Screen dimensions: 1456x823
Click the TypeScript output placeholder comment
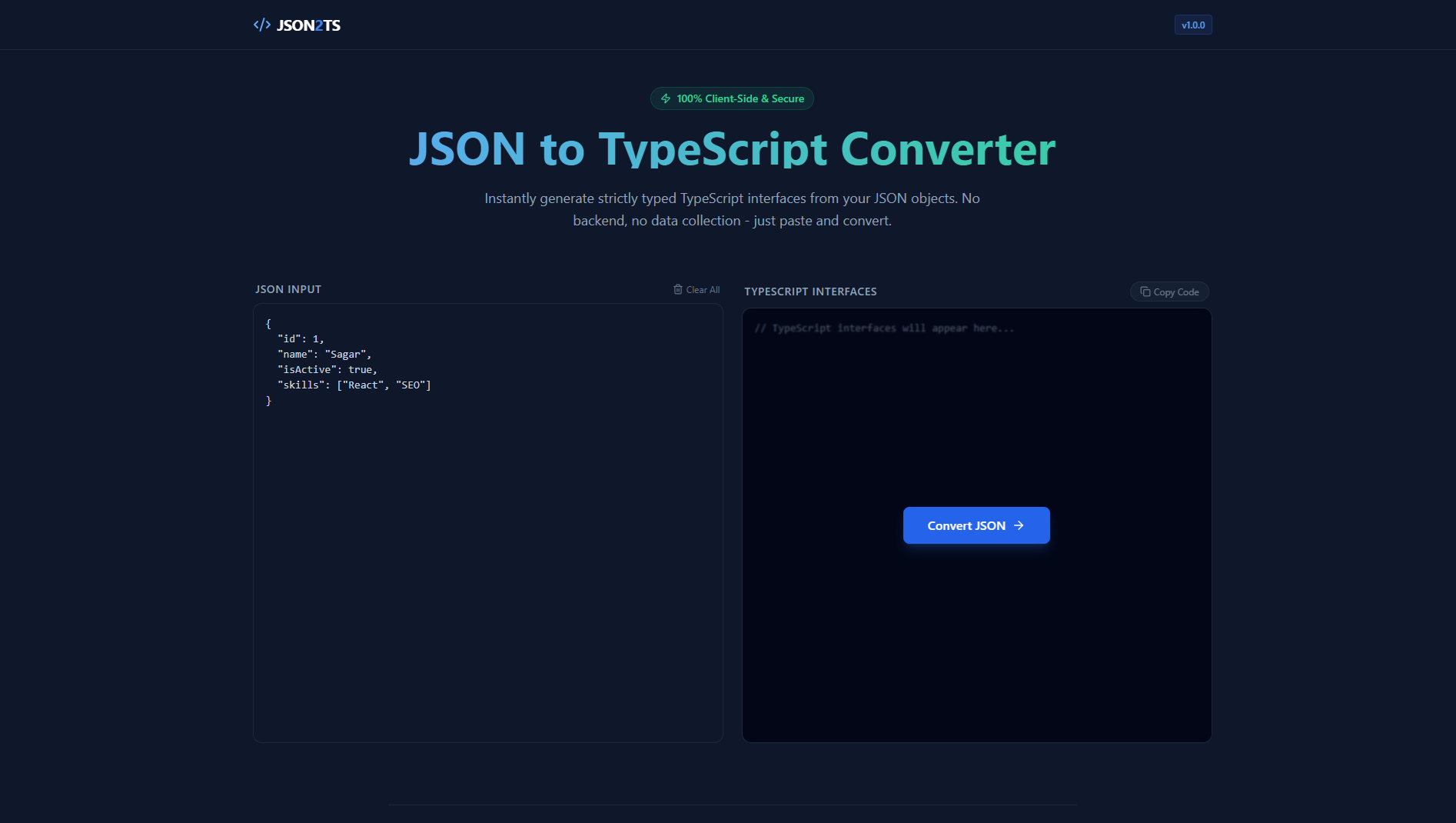884,328
